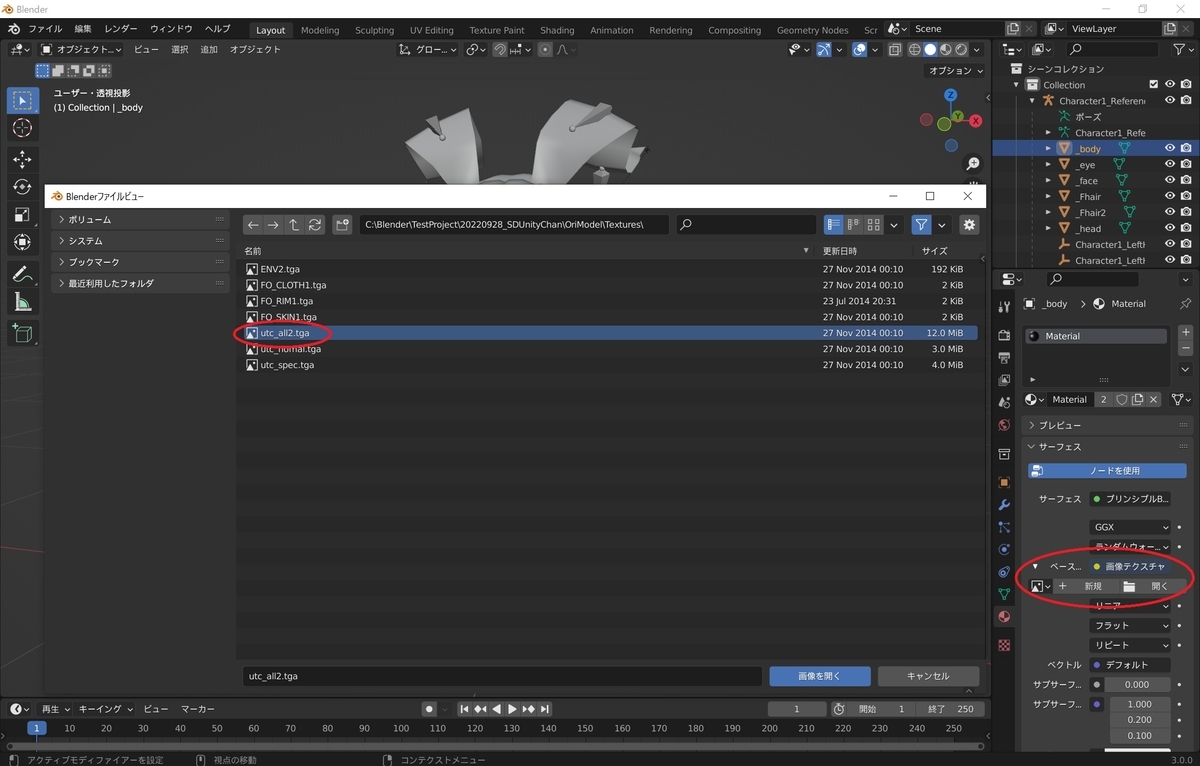
Task: Switch to Shading workspace tab
Action: point(557,30)
